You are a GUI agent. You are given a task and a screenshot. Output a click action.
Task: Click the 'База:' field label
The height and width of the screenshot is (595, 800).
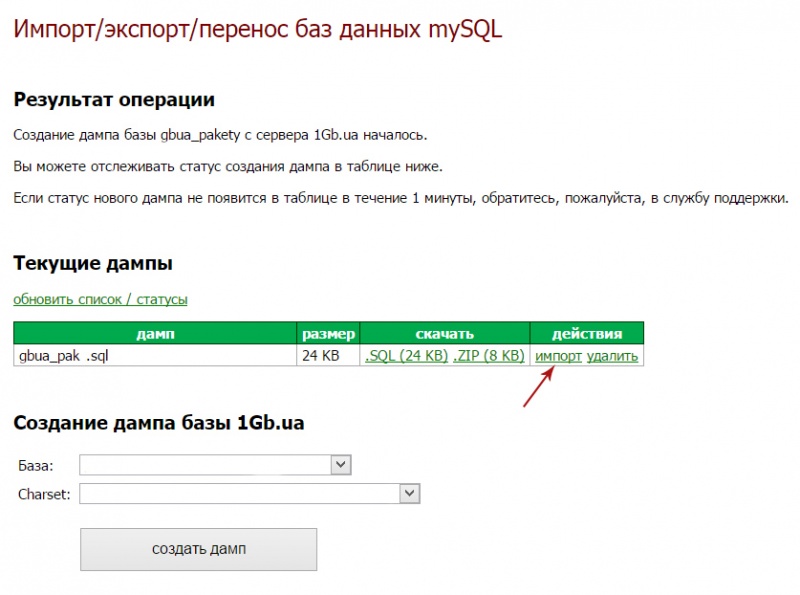point(36,466)
